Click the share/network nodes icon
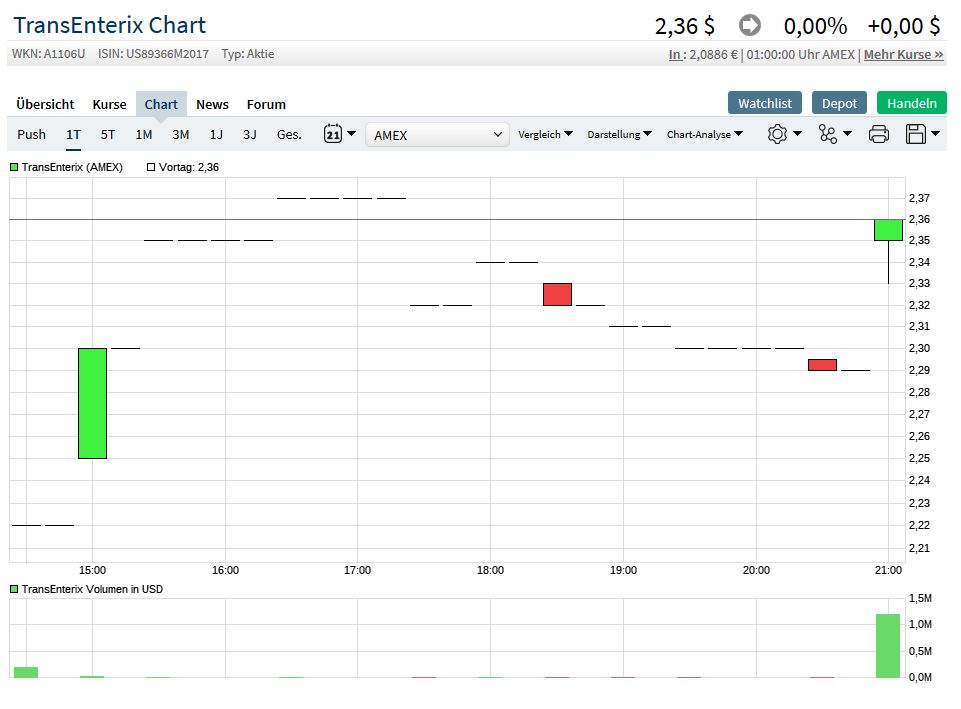 click(x=828, y=134)
